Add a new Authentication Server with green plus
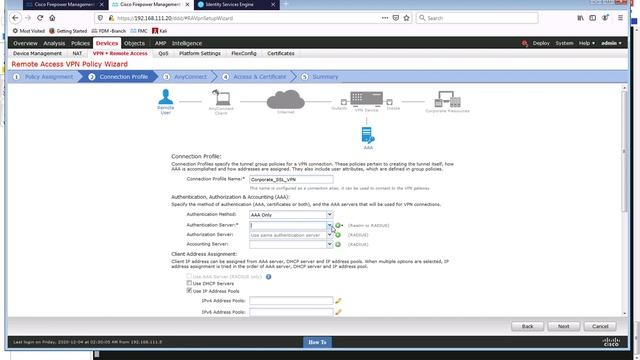640x360 pixels. click(x=338, y=225)
